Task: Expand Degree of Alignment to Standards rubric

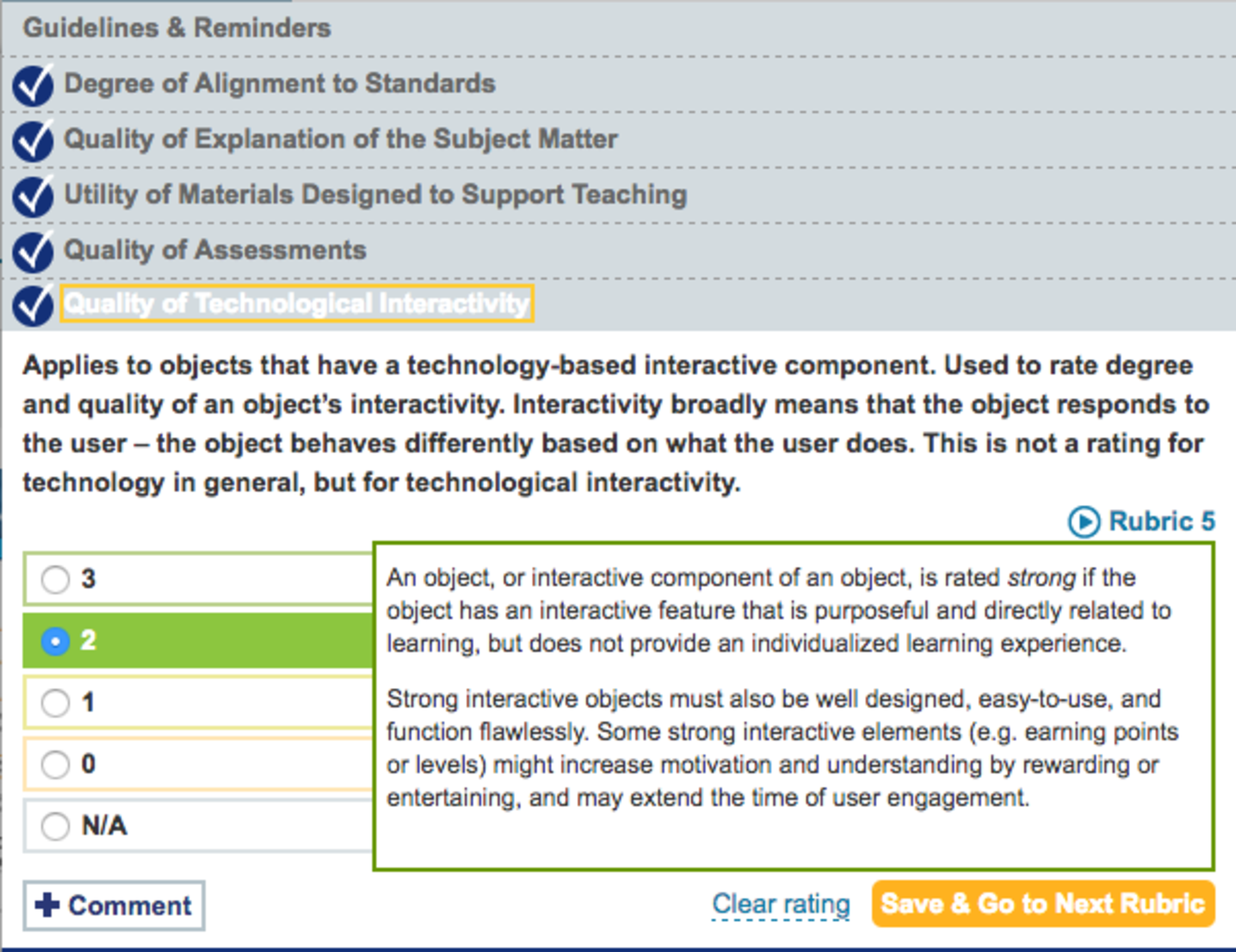Action: [279, 83]
